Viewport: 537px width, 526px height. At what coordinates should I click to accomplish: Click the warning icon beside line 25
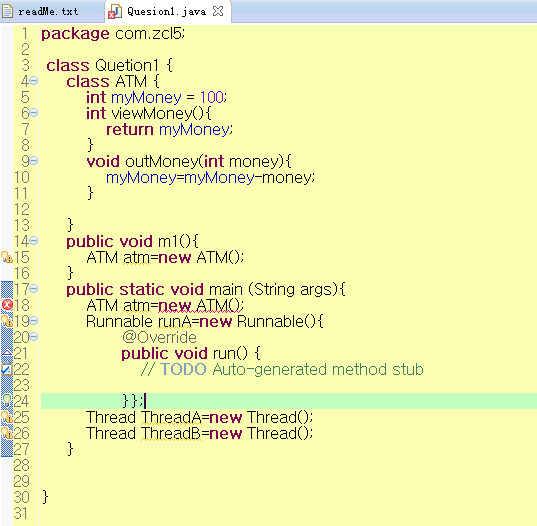pos(7,417)
